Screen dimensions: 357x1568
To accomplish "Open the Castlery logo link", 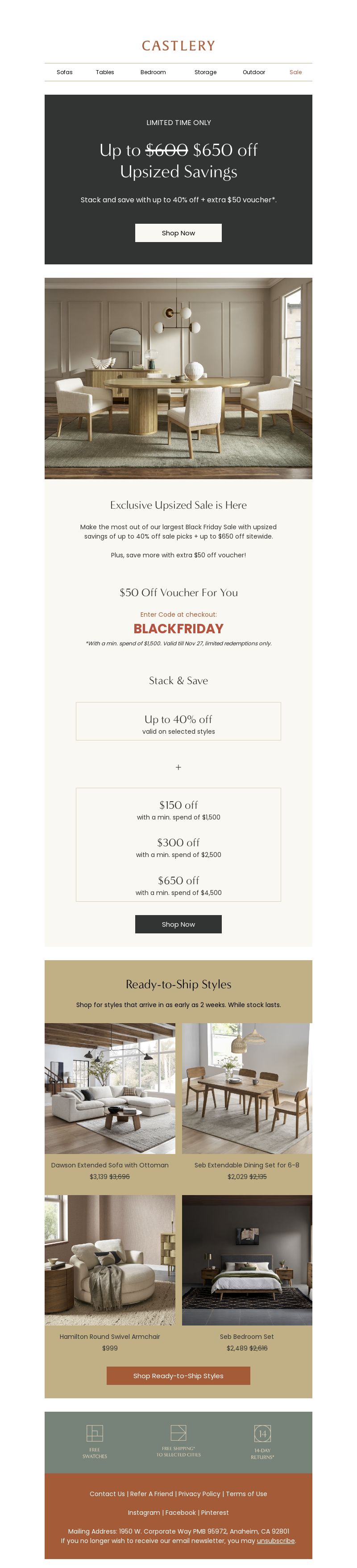I will click(178, 46).
